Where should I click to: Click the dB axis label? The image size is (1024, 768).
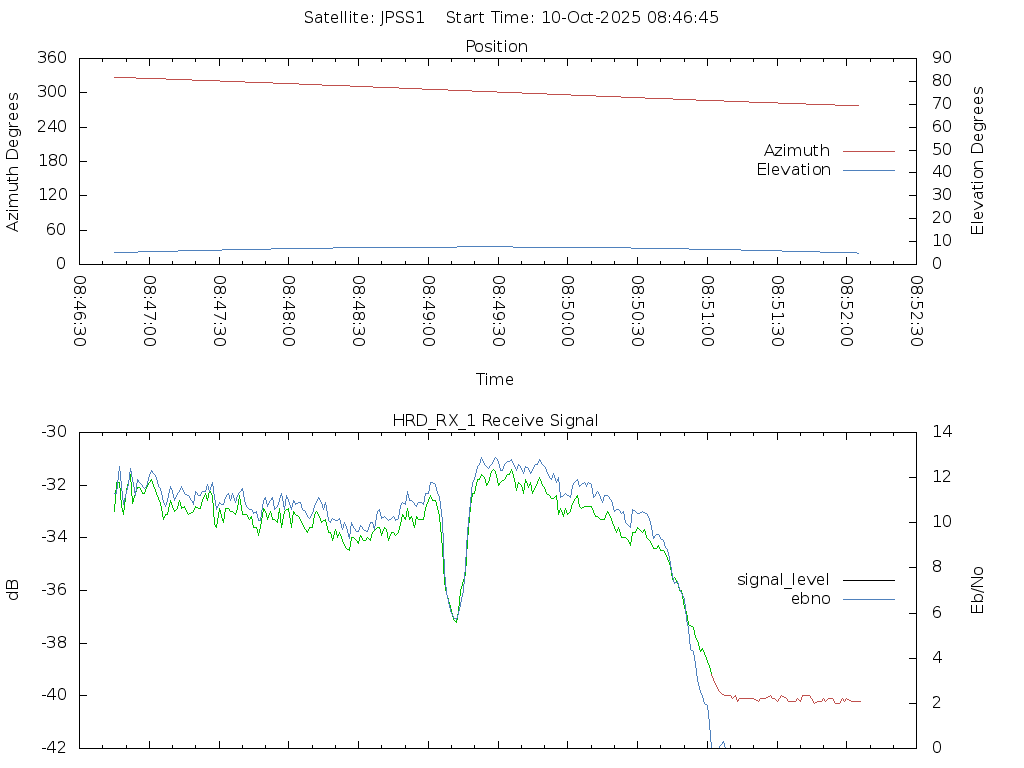click(x=13, y=589)
